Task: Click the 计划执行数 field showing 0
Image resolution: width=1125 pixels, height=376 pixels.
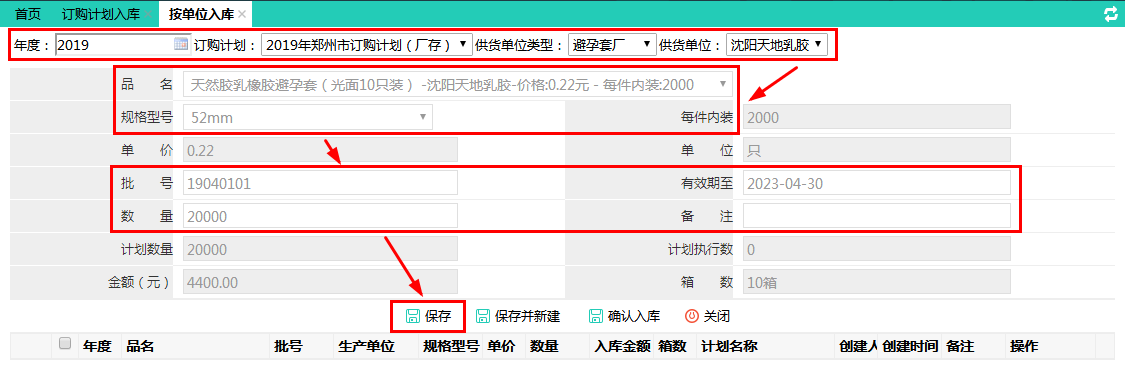Action: 877,249
